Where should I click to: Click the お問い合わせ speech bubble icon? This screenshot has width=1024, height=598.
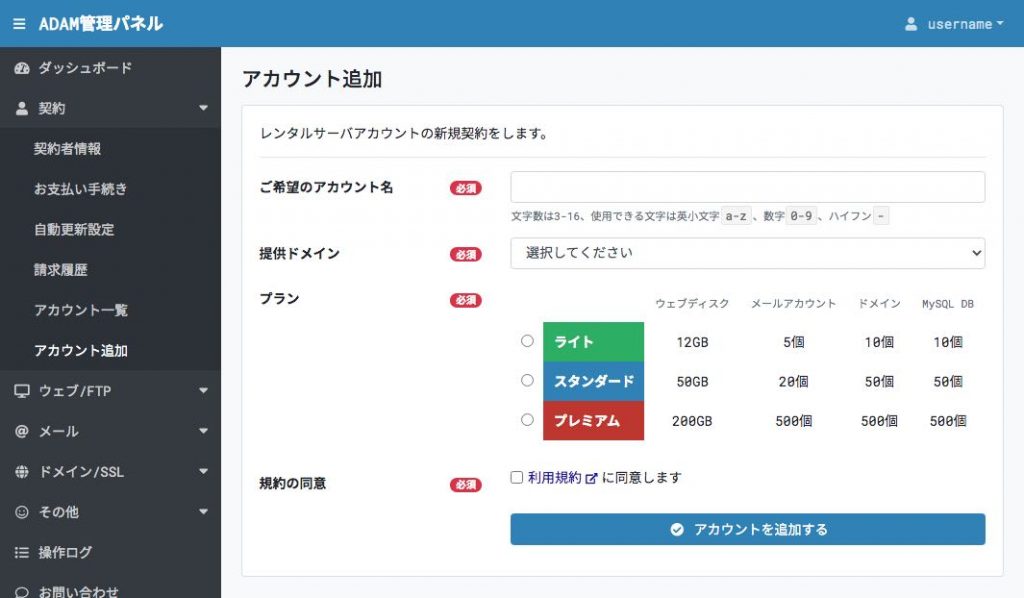pyautogui.click(x=22, y=592)
